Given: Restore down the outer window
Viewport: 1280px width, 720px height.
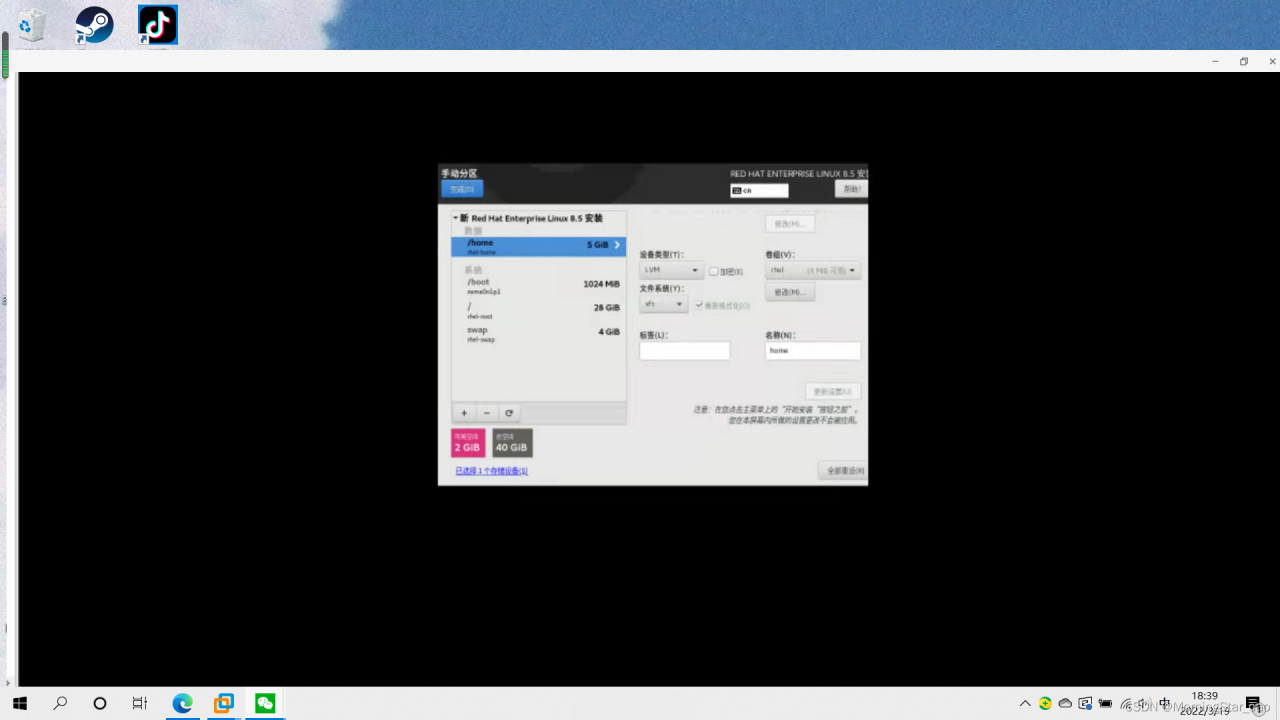Looking at the screenshot, I should (1244, 61).
